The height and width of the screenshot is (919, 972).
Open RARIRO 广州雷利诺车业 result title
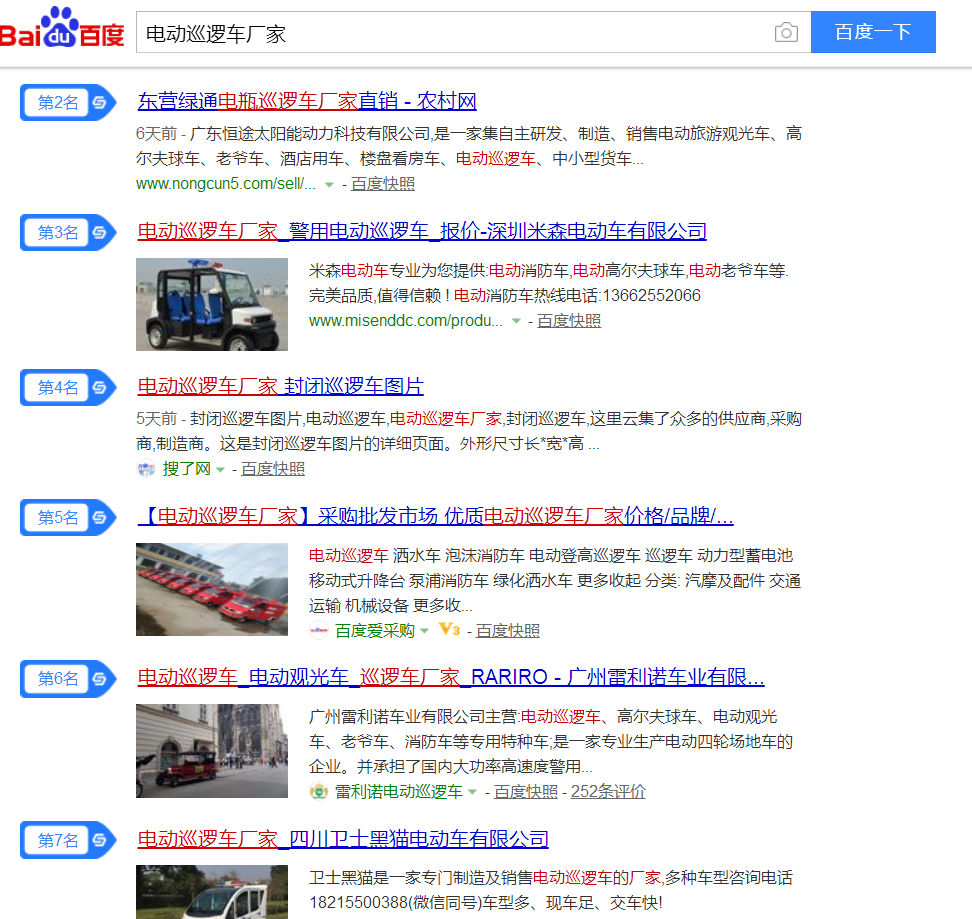pyautogui.click(x=451, y=677)
